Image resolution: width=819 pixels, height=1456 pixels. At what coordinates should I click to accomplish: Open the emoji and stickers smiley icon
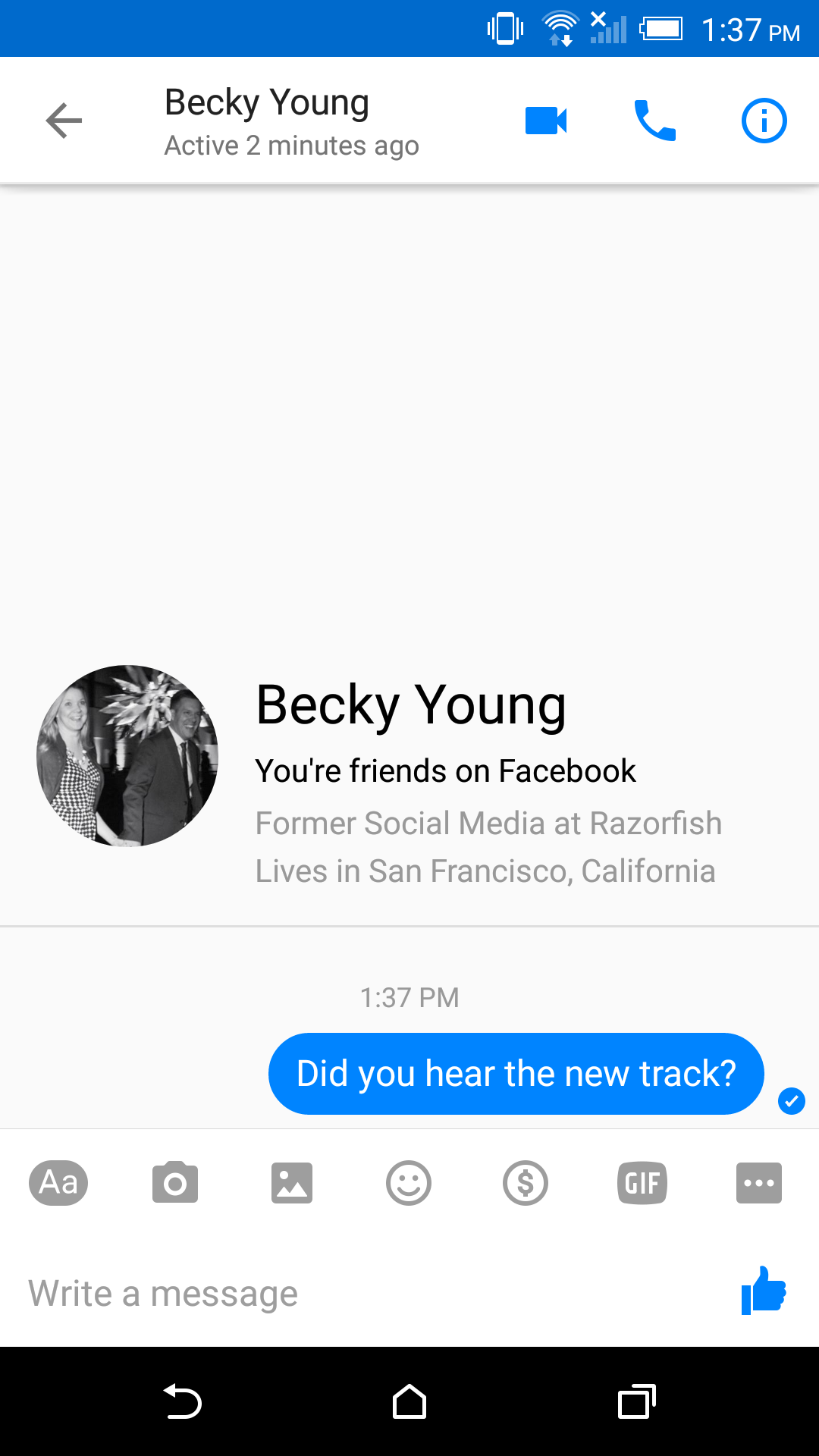pyautogui.click(x=409, y=1182)
